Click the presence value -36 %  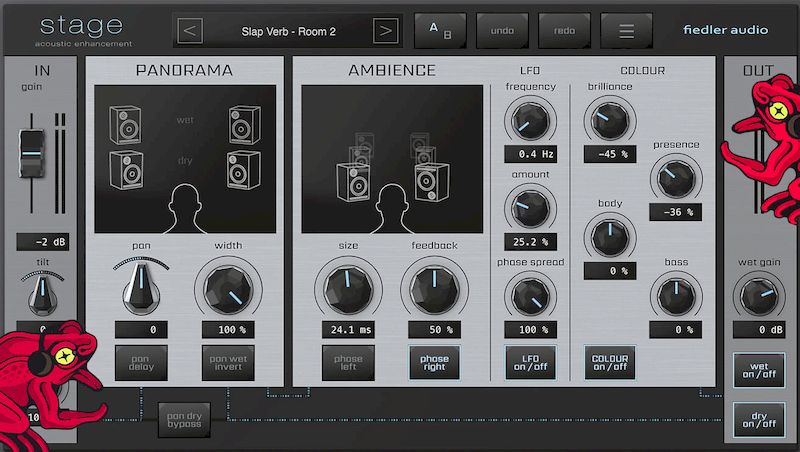(x=676, y=212)
